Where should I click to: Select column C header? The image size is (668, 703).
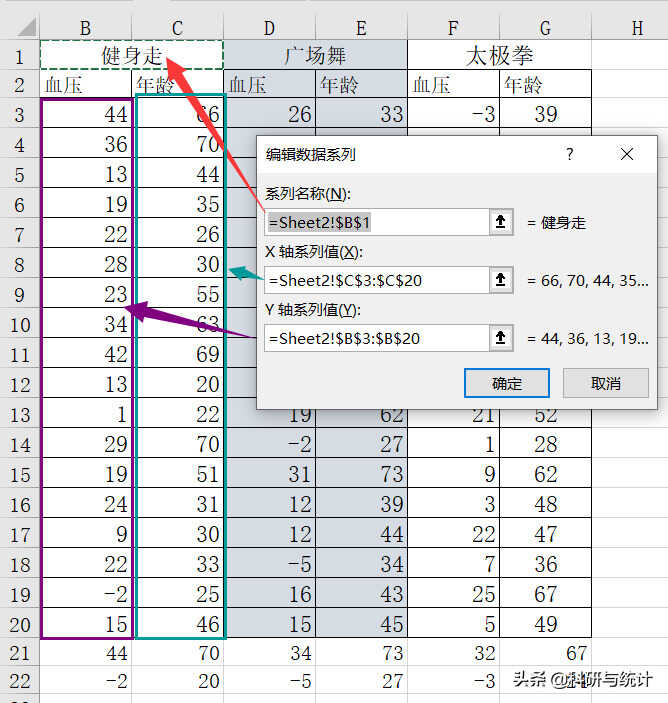178,28
